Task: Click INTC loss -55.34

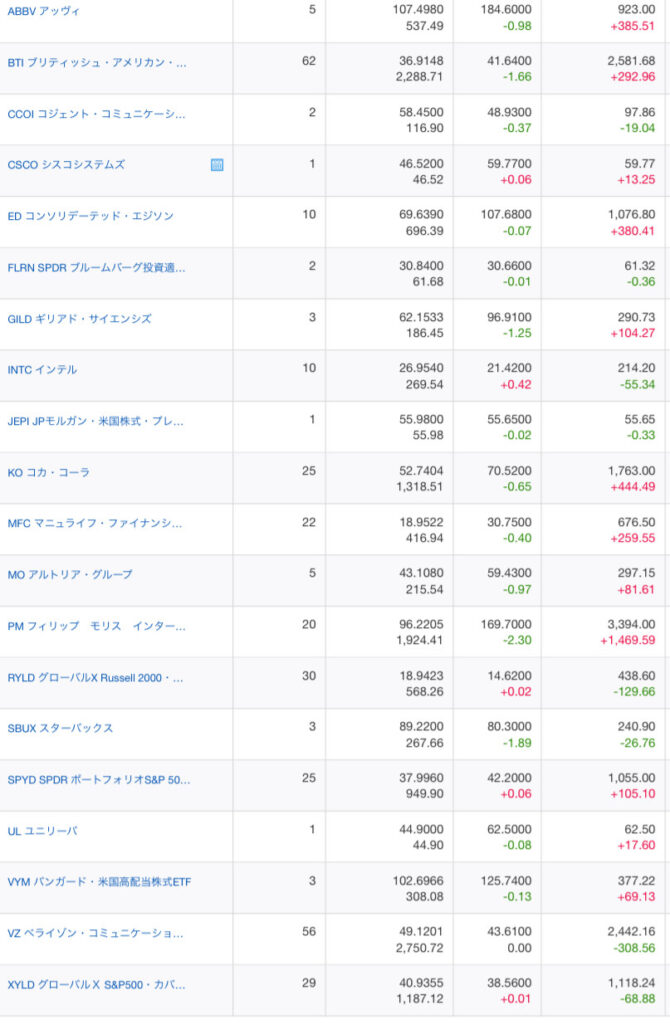Action: tap(637, 385)
